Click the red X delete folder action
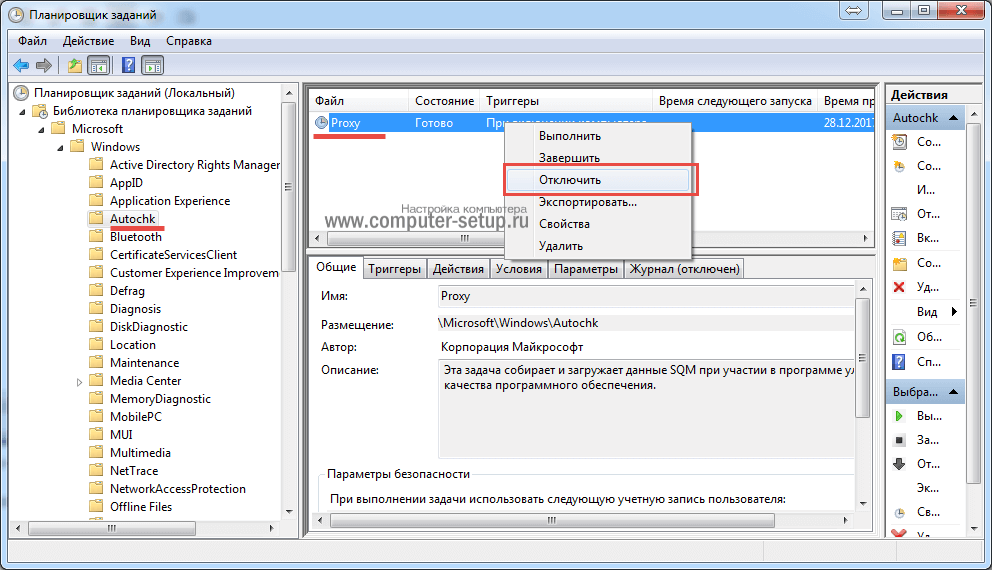The height and width of the screenshot is (570, 992). click(x=899, y=287)
